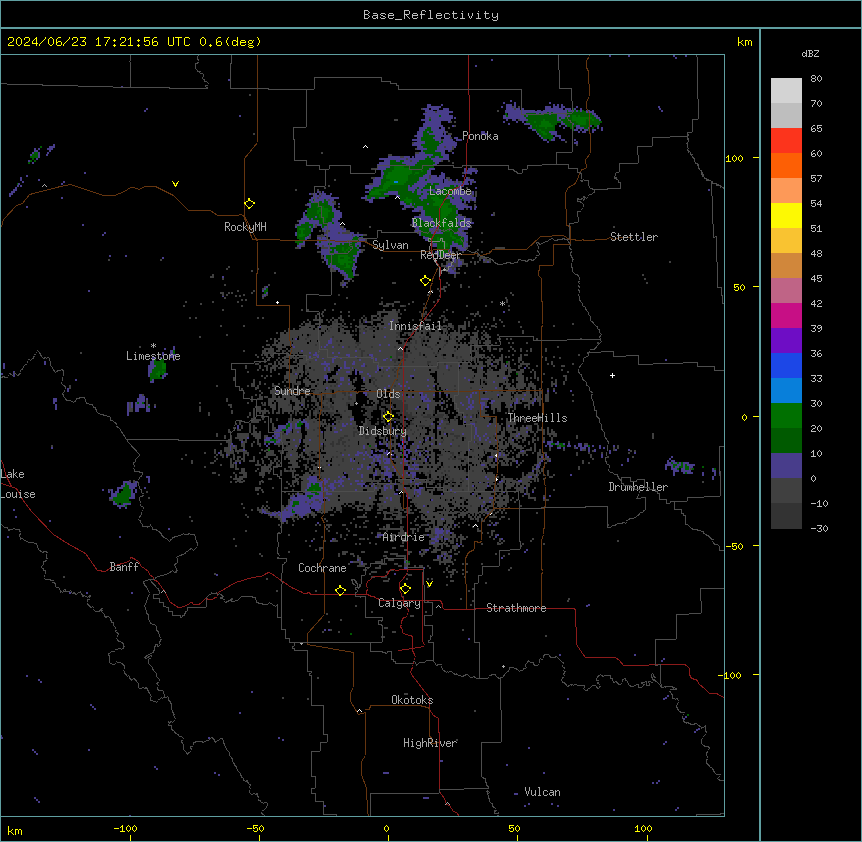Pick the dark orange 57-60 dBZ swatch
The width and height of the screenshot is (862, 842).
(786, 165)
